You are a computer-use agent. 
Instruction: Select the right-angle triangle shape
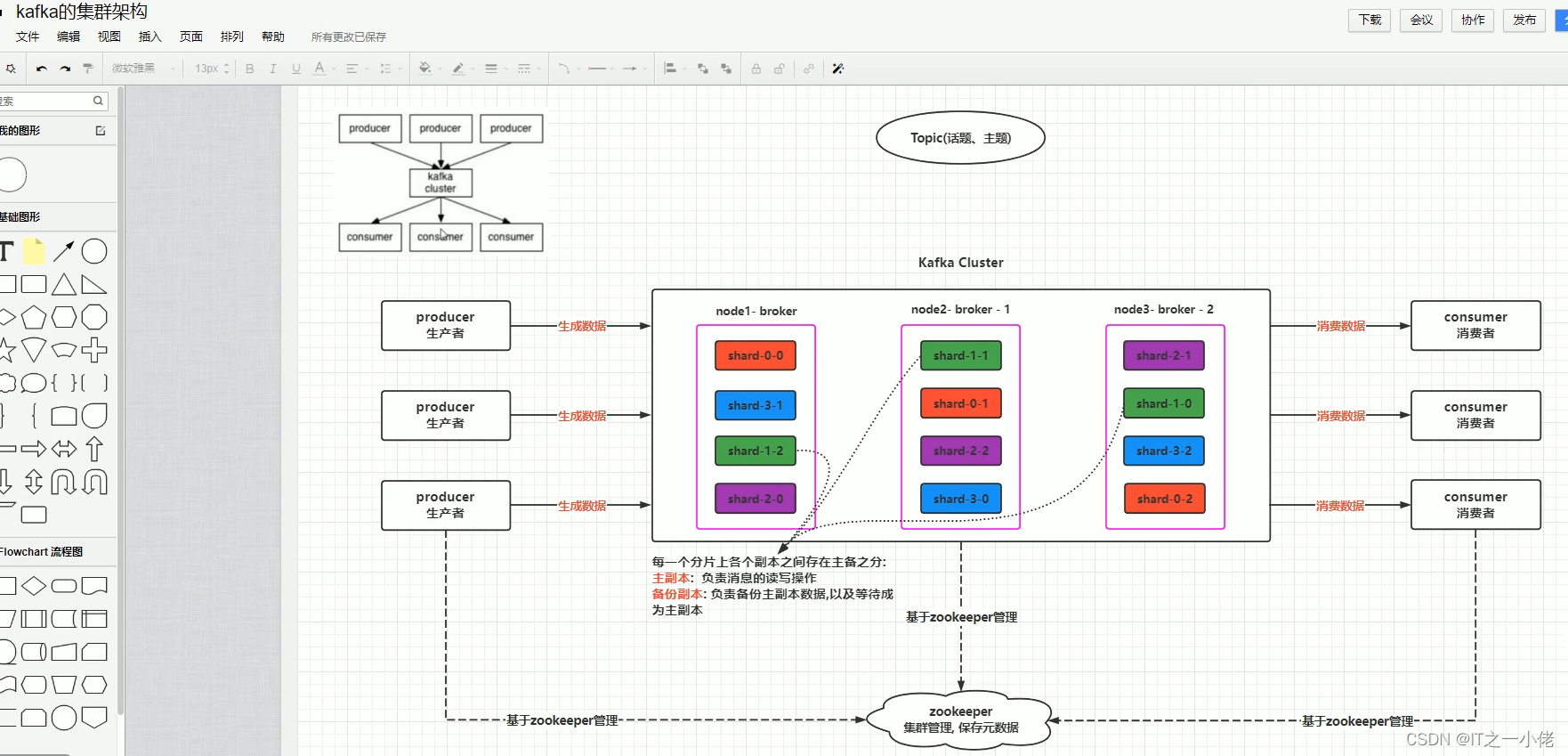point(93,285)
